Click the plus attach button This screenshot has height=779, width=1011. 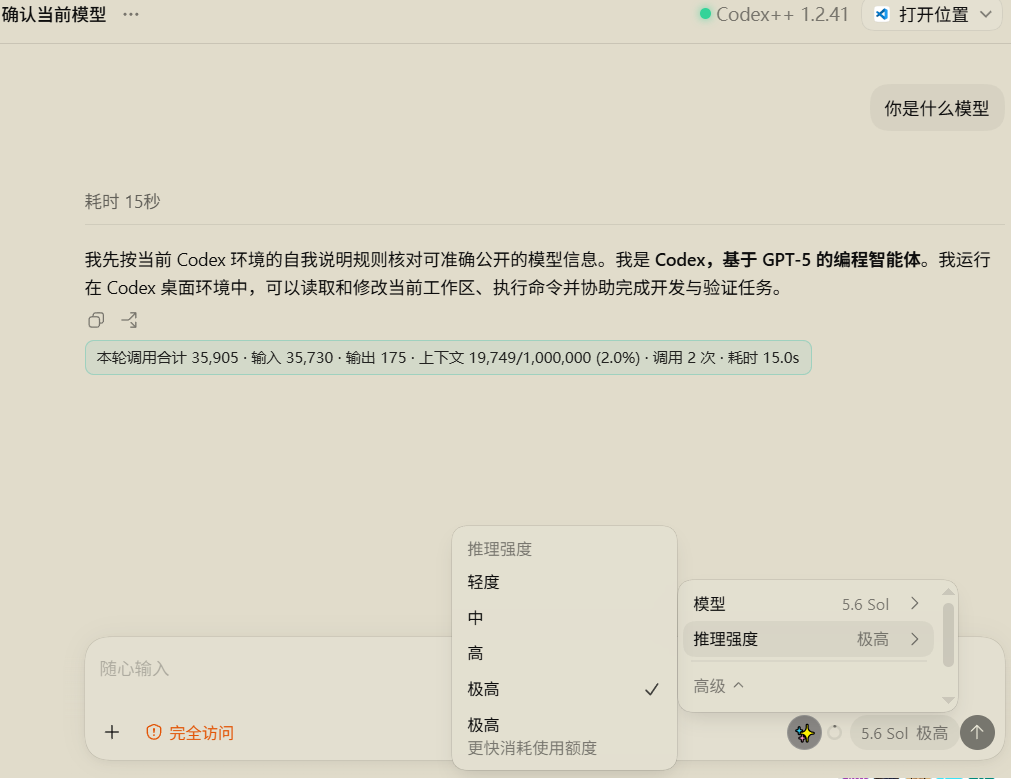(112, 733)
